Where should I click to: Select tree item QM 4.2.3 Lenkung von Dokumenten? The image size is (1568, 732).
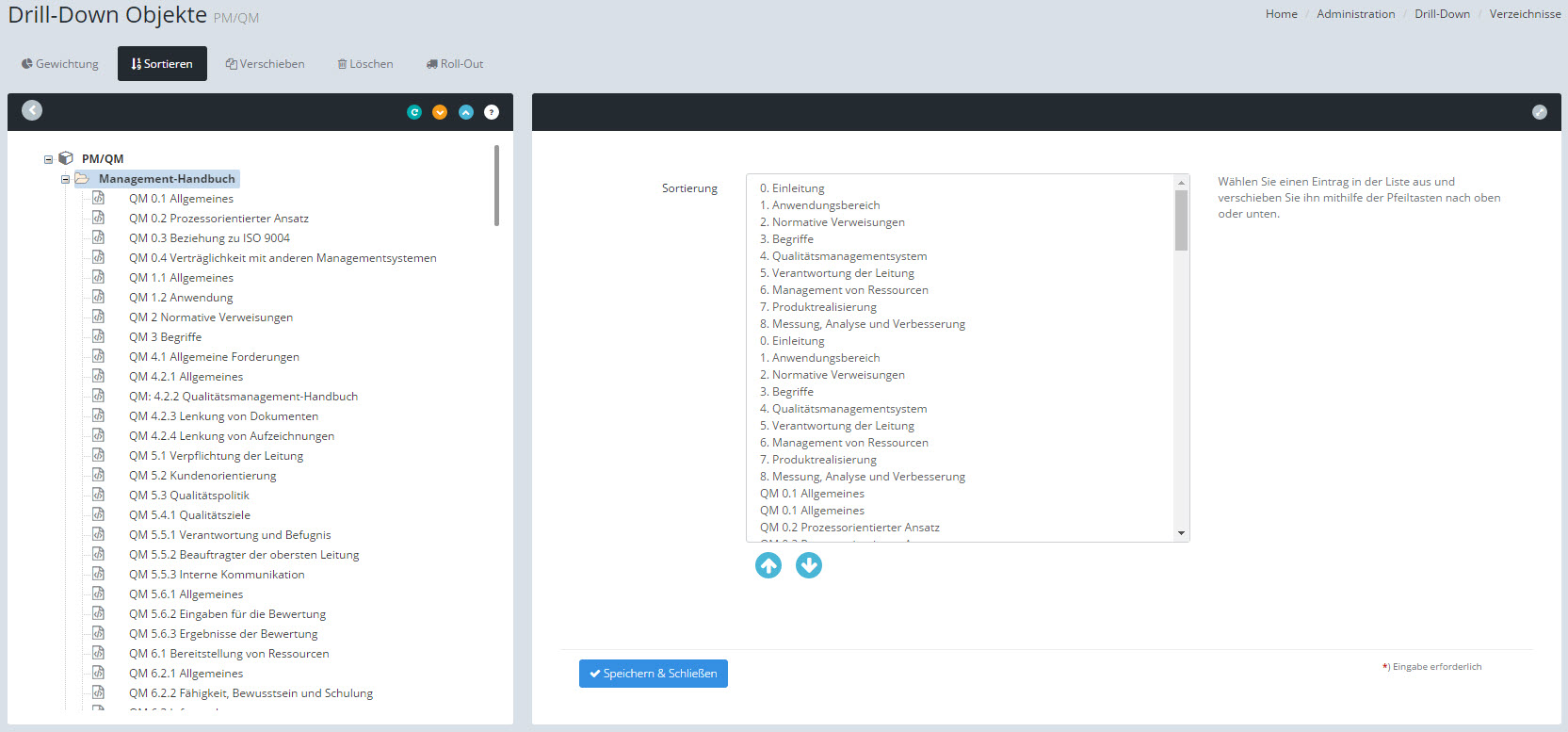click(223, 416)
